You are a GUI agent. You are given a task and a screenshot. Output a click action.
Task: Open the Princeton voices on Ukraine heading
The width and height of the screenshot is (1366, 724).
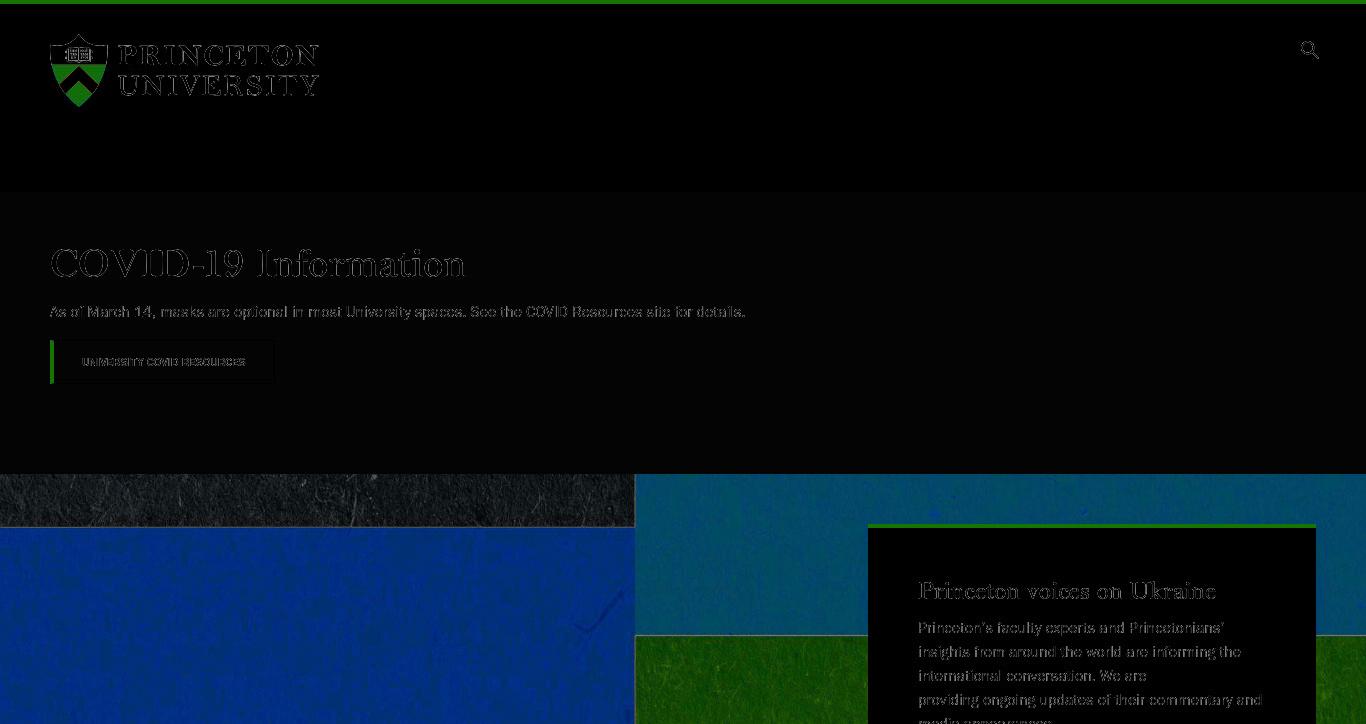click(x=1067, y=591)
